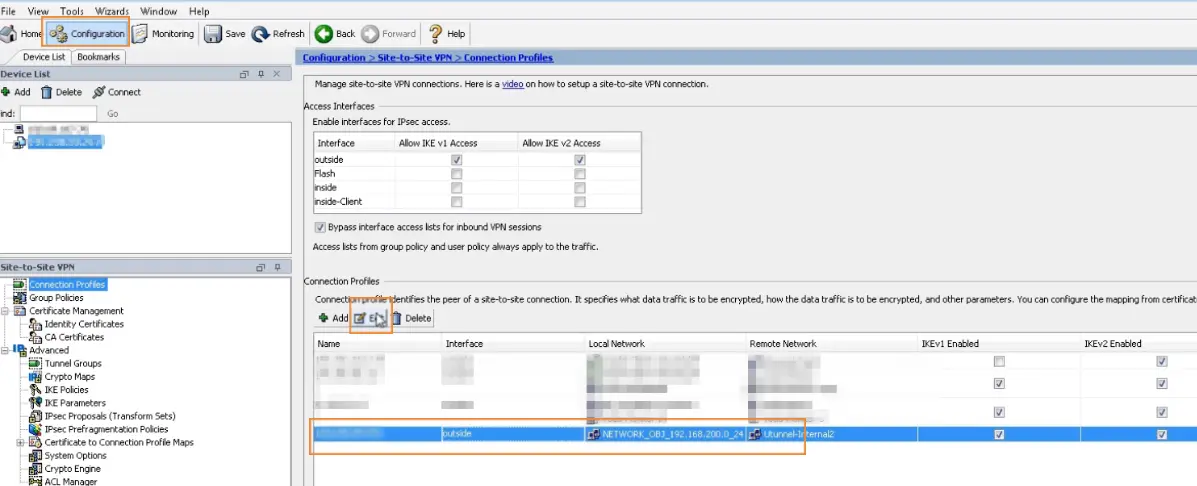1197x486 pixels.
Task: Switch to the Device List tab
Action: 44,57
